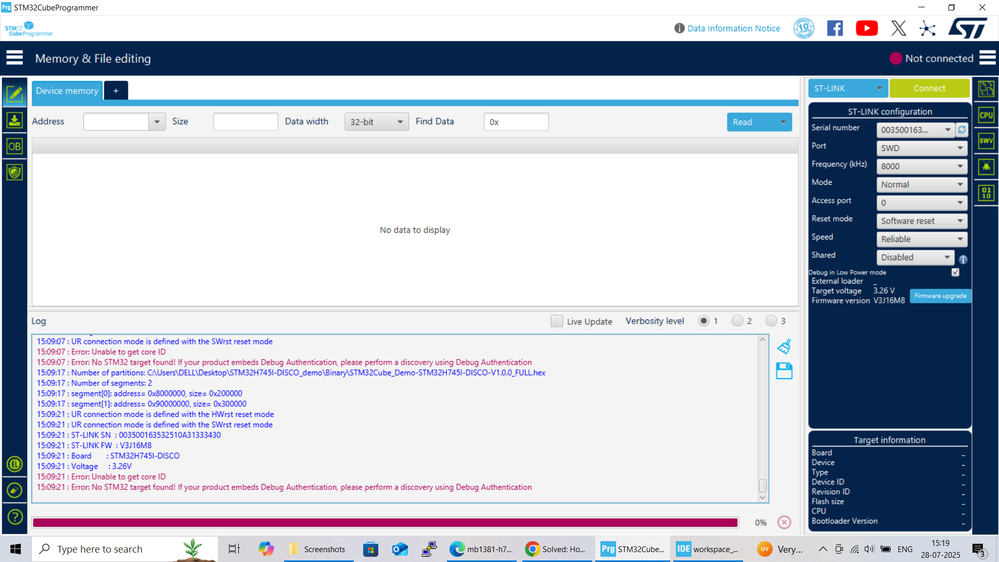Expand the Read button dropdown arrow
The height and width of the screenshot is (562, 999).
click(783, 122)
